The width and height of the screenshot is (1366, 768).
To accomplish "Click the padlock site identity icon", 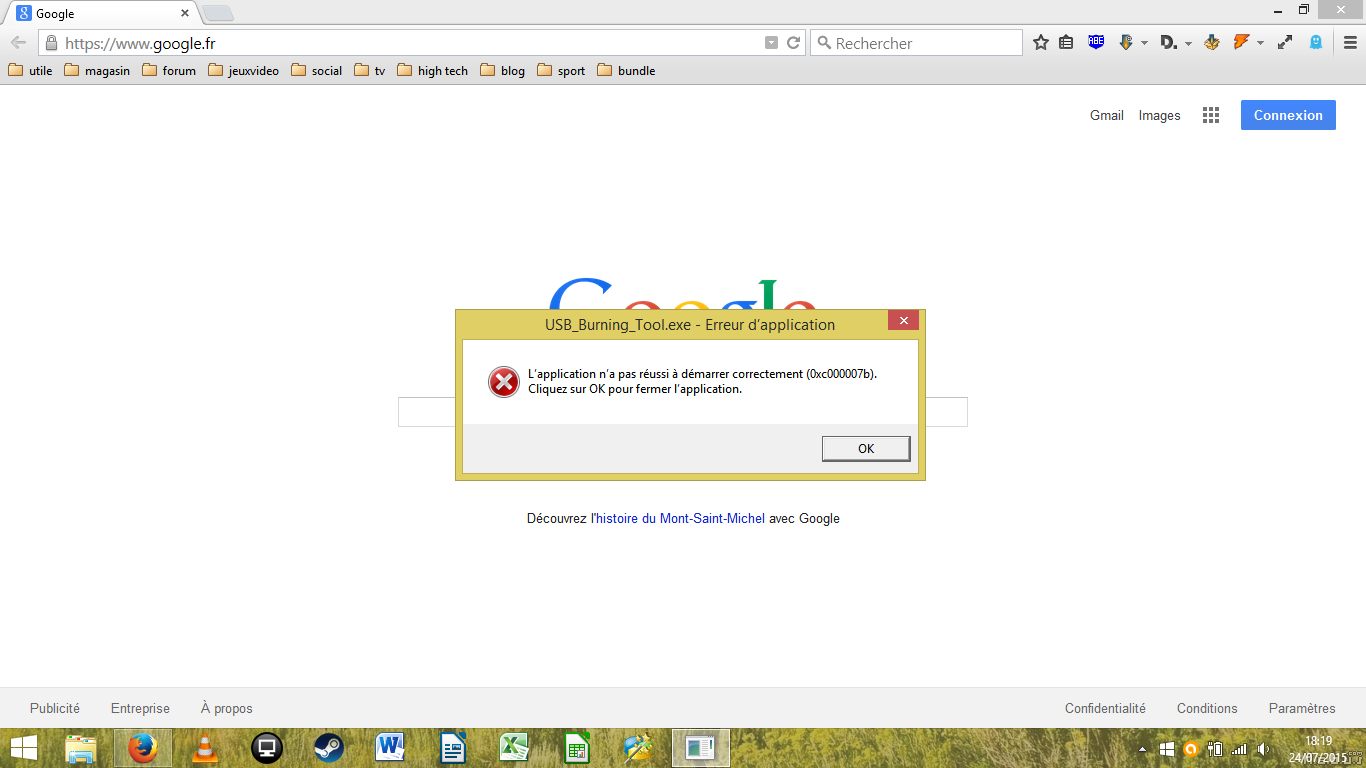I will (51, 43).
